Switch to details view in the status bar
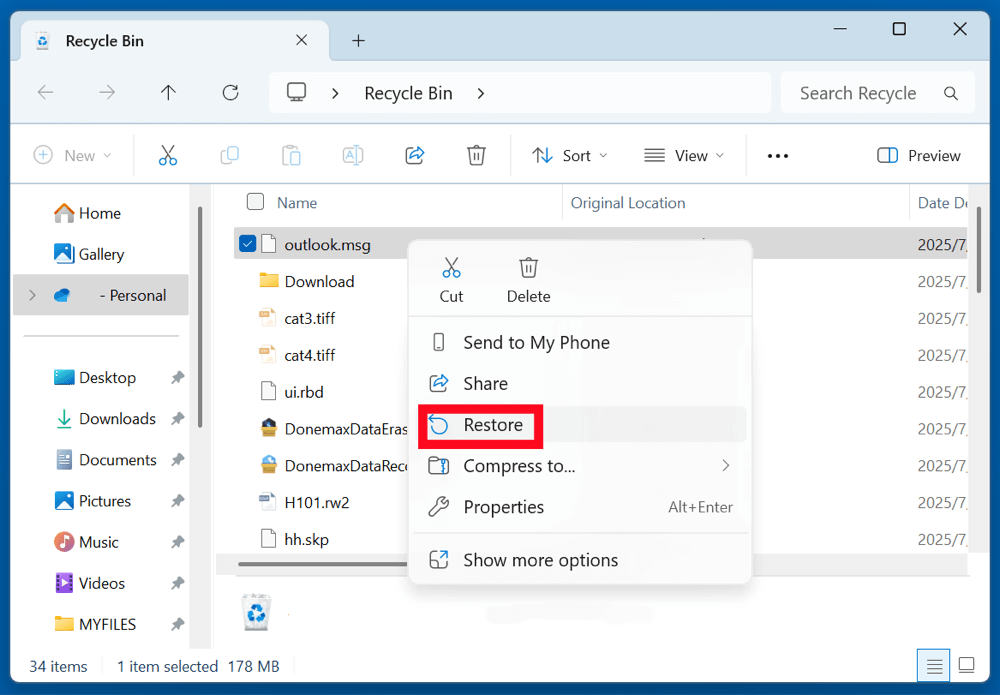Screen dimensions: 1000x695 [x=933, y=665]
